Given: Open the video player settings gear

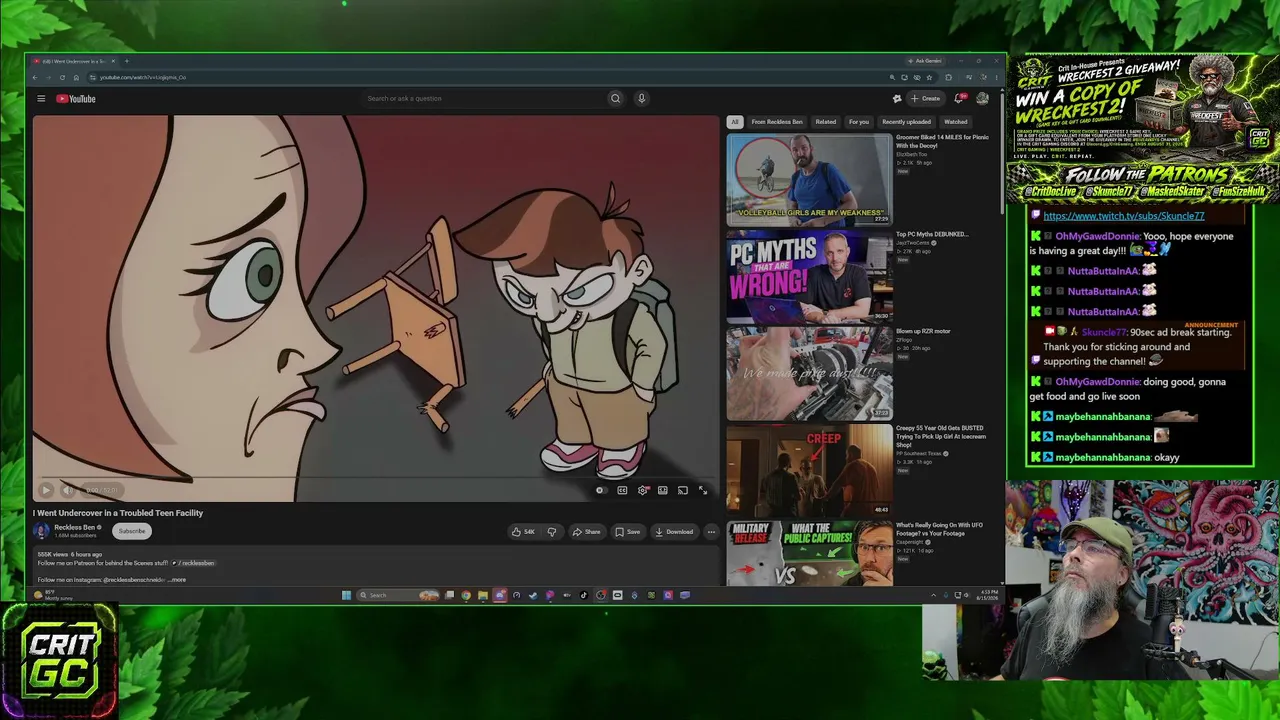Looking at the screenshot, I should [643, 490].
